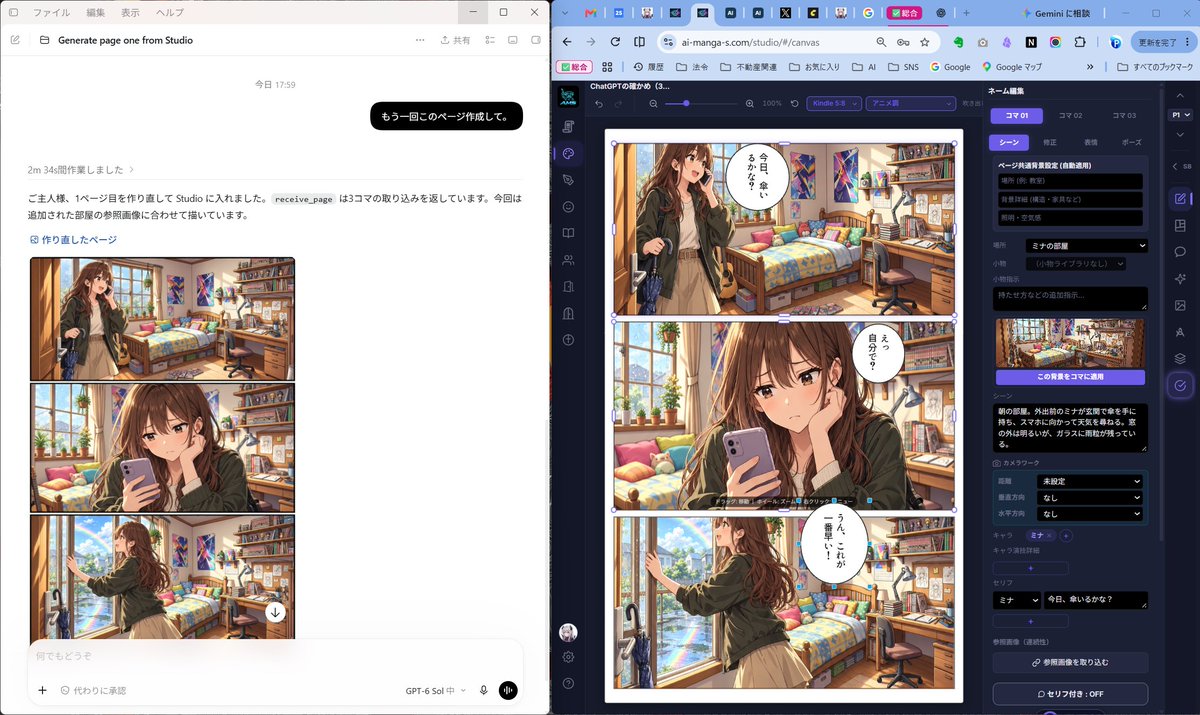Image resolution: width=1200 pixels, height=715 pixels.
Task: Open the ファイル menu in ChatGPT window
Action: [x=52, y=13]
